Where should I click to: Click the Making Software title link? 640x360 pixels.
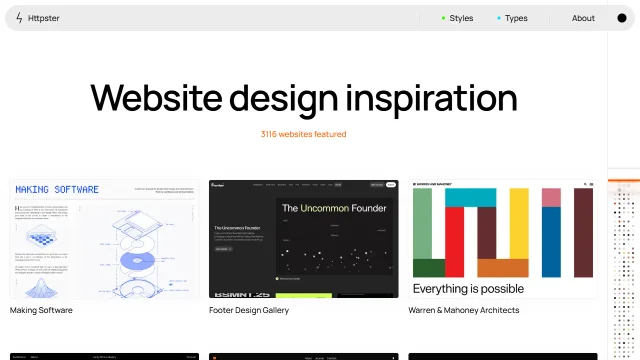[x=41, y=310]
